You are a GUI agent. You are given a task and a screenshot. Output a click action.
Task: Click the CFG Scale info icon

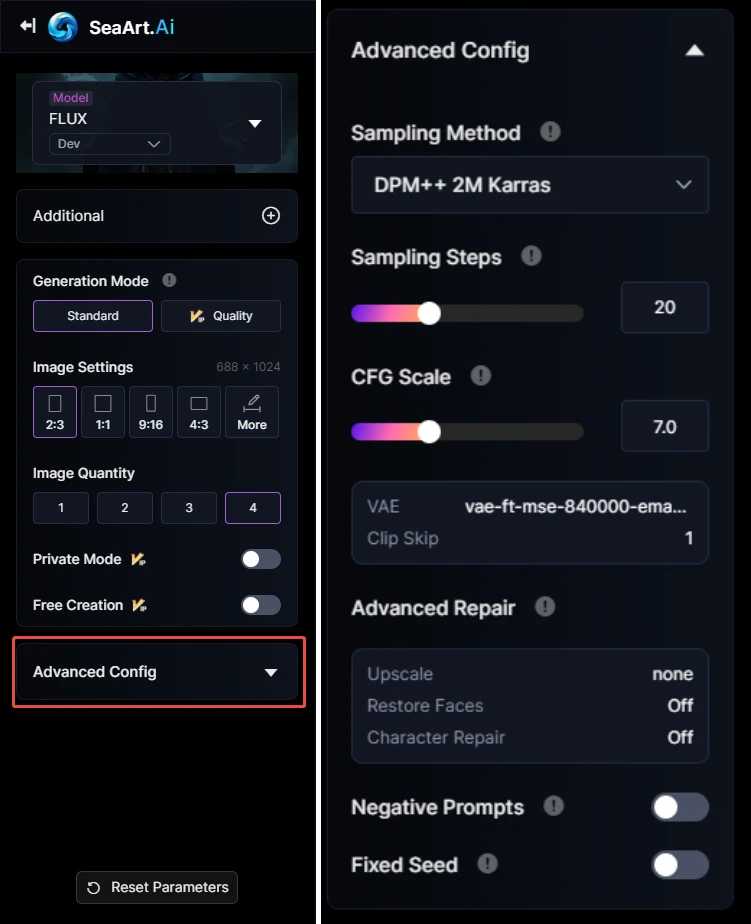click(481, 376)
